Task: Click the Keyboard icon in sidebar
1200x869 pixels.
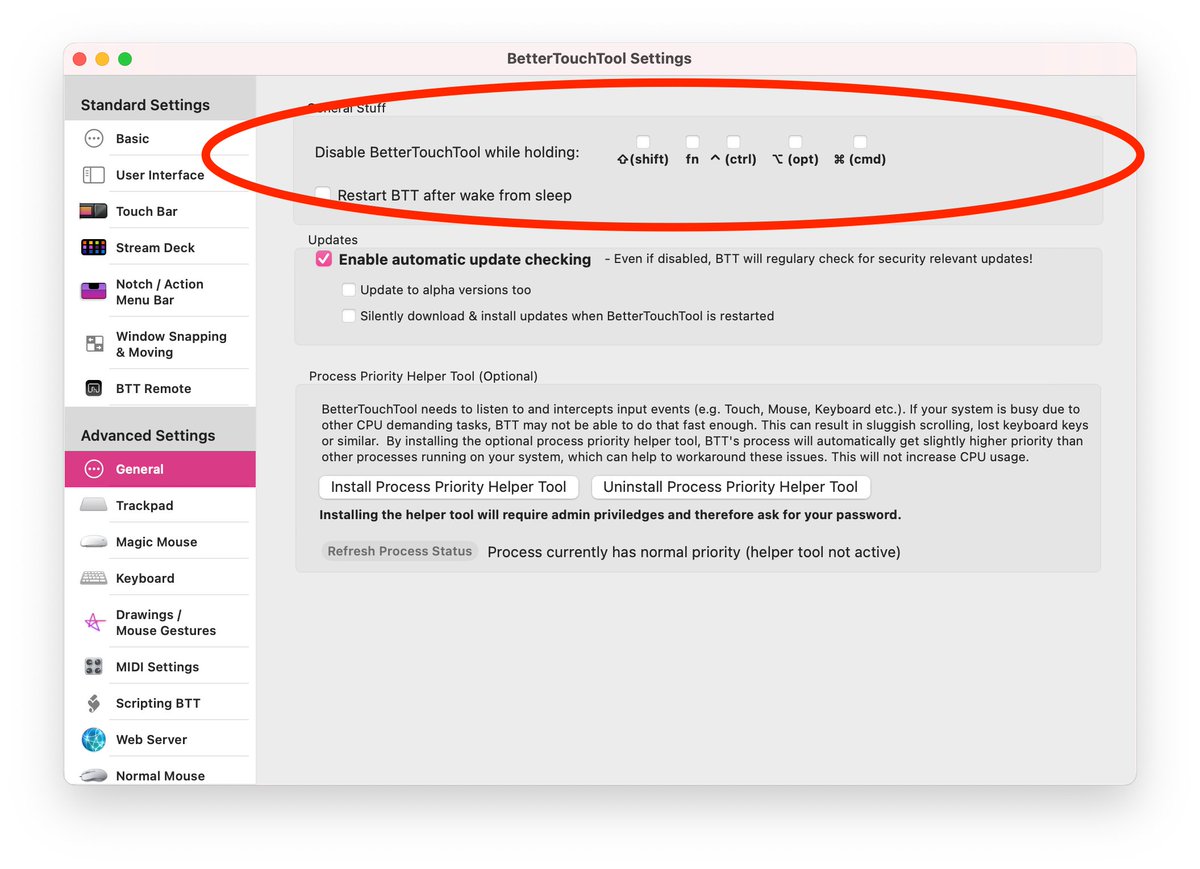Action: (94, 578)
